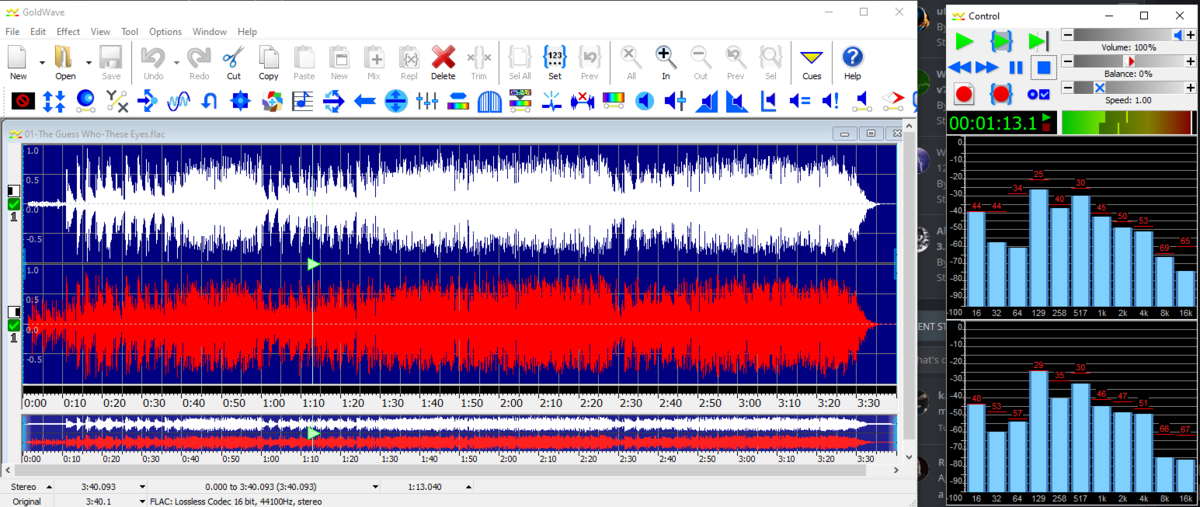1200x507 pixels.
Task: Open the View menu
Action: tap(100, 32)
